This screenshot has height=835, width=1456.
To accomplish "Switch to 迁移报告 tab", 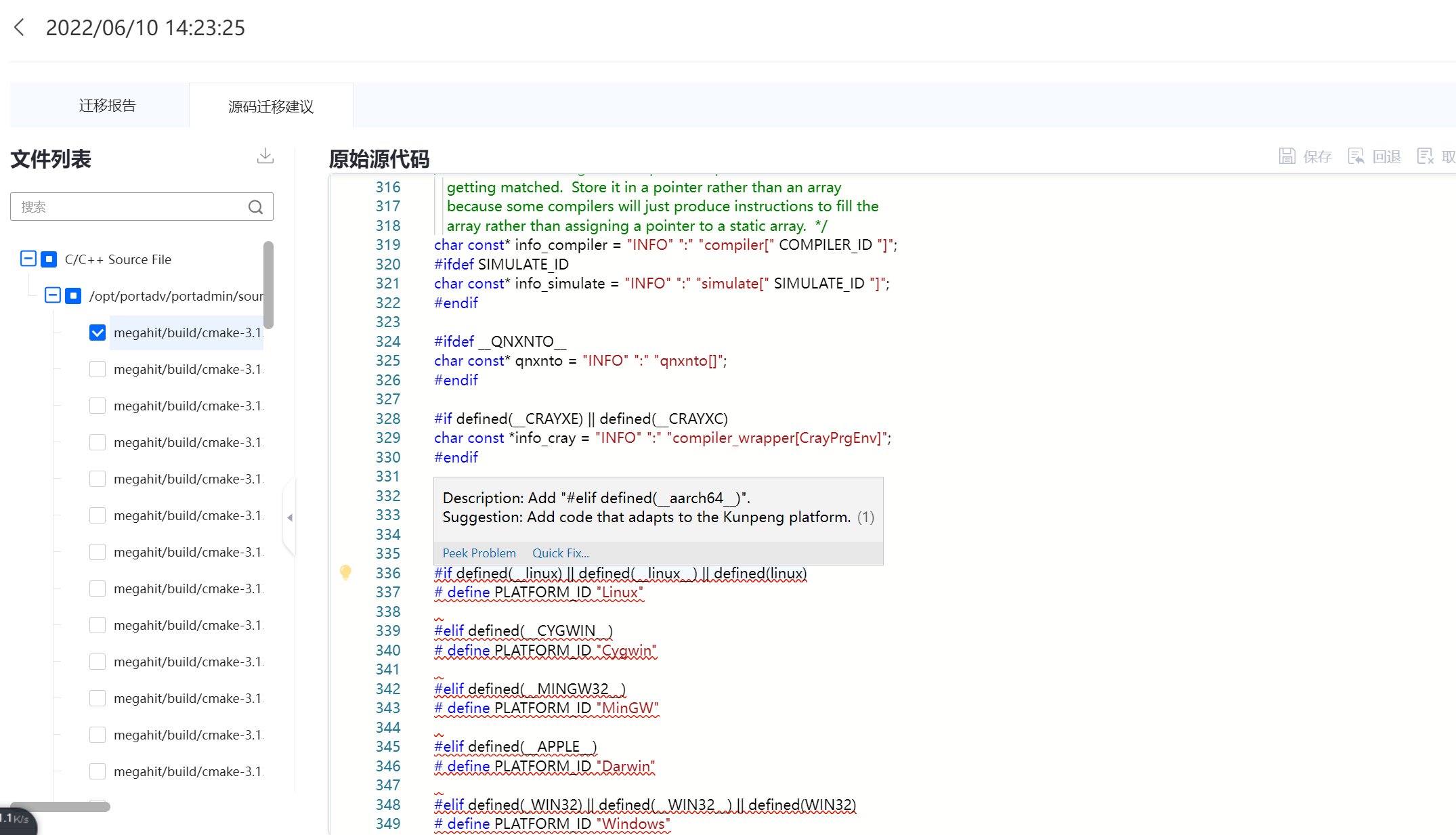I will pyautogui.click(x=107, y=106).
